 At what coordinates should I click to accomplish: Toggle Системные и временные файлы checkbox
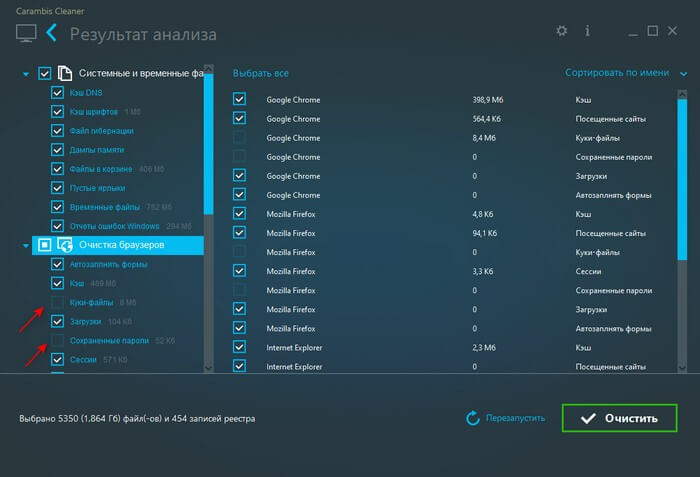click(45, 73)
